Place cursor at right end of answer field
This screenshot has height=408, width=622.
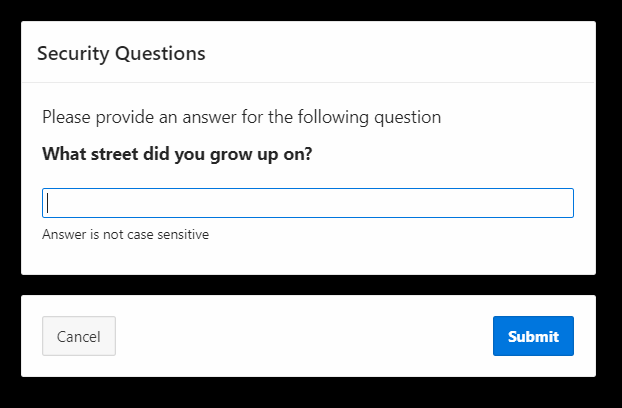click(x=567, y=203)
